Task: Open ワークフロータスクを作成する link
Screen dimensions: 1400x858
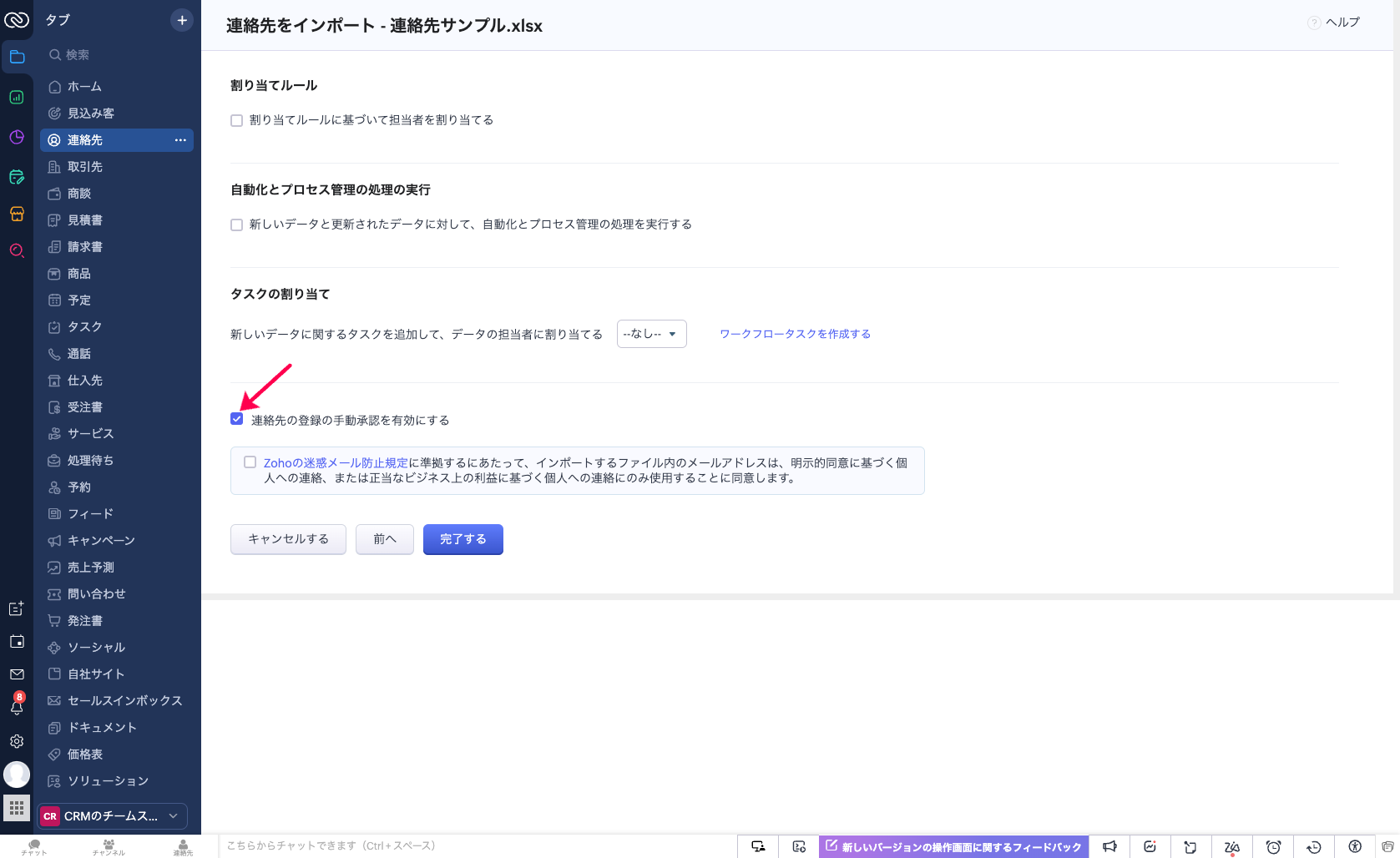Action: (795, 334)
